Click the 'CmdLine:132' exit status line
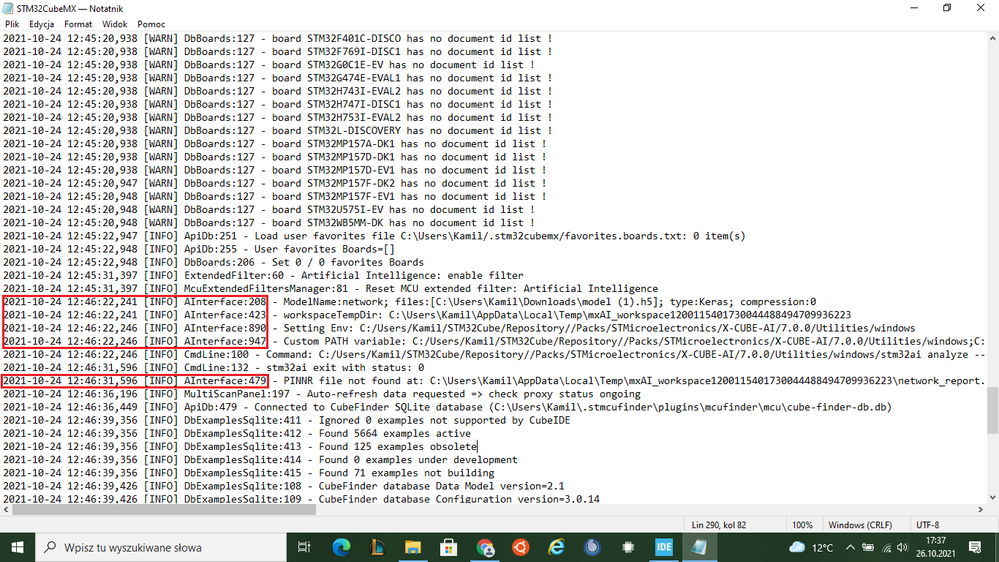Viewport: 999px width, 562px height. tap(213, 368)
